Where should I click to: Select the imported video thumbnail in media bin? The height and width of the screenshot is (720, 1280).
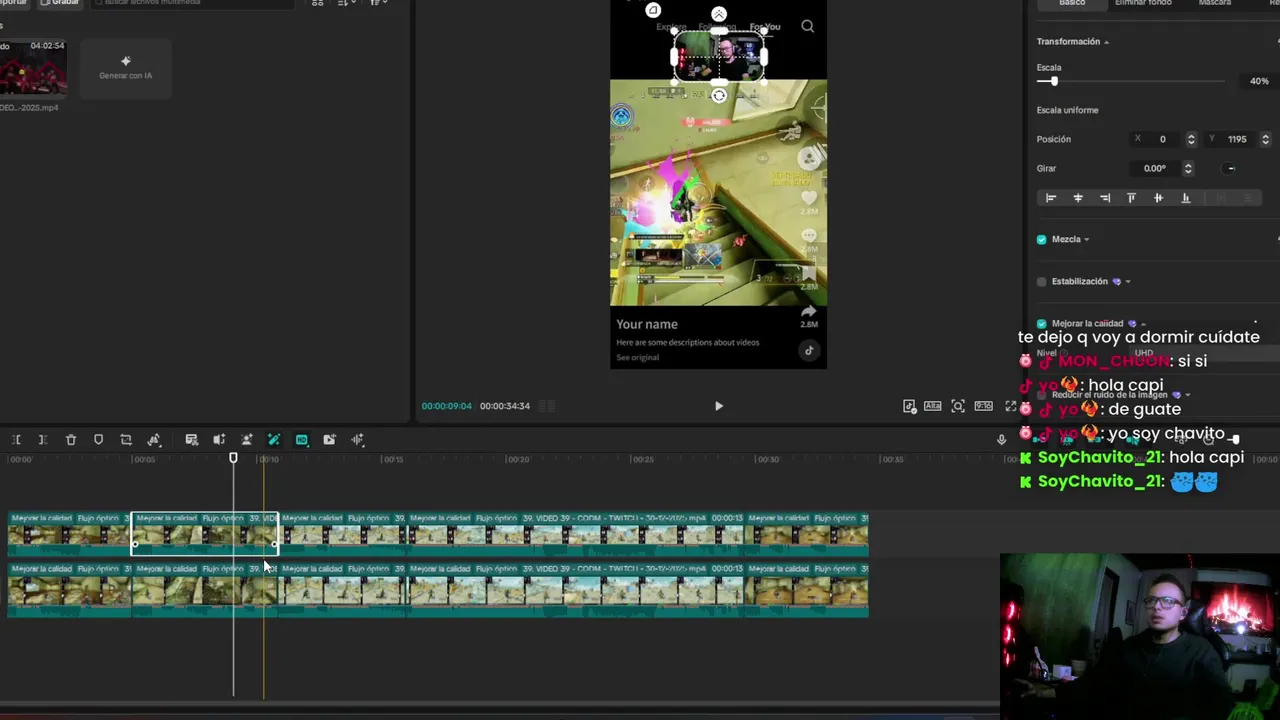click(32, 68)
